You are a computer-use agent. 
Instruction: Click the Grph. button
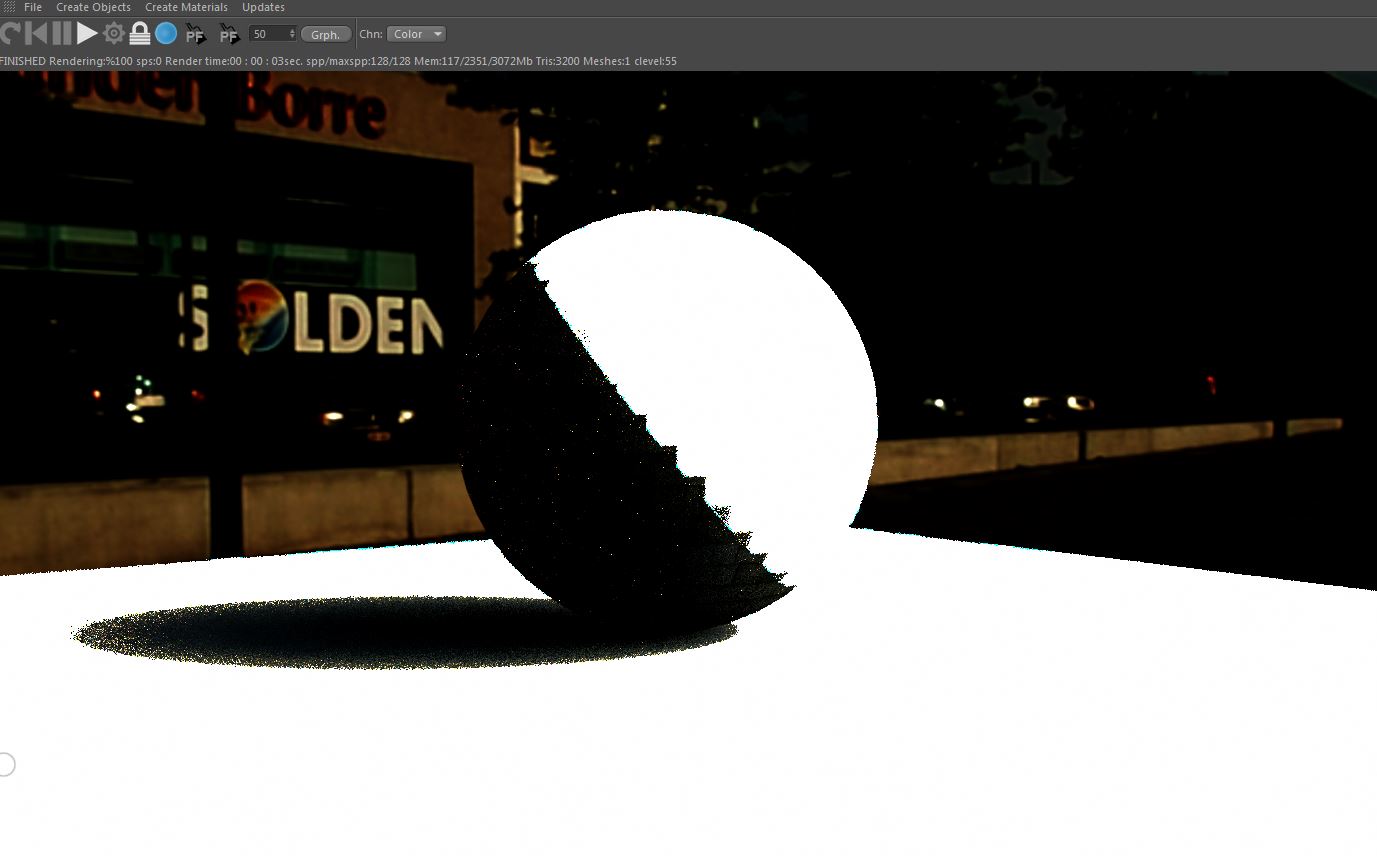(326, 34)
